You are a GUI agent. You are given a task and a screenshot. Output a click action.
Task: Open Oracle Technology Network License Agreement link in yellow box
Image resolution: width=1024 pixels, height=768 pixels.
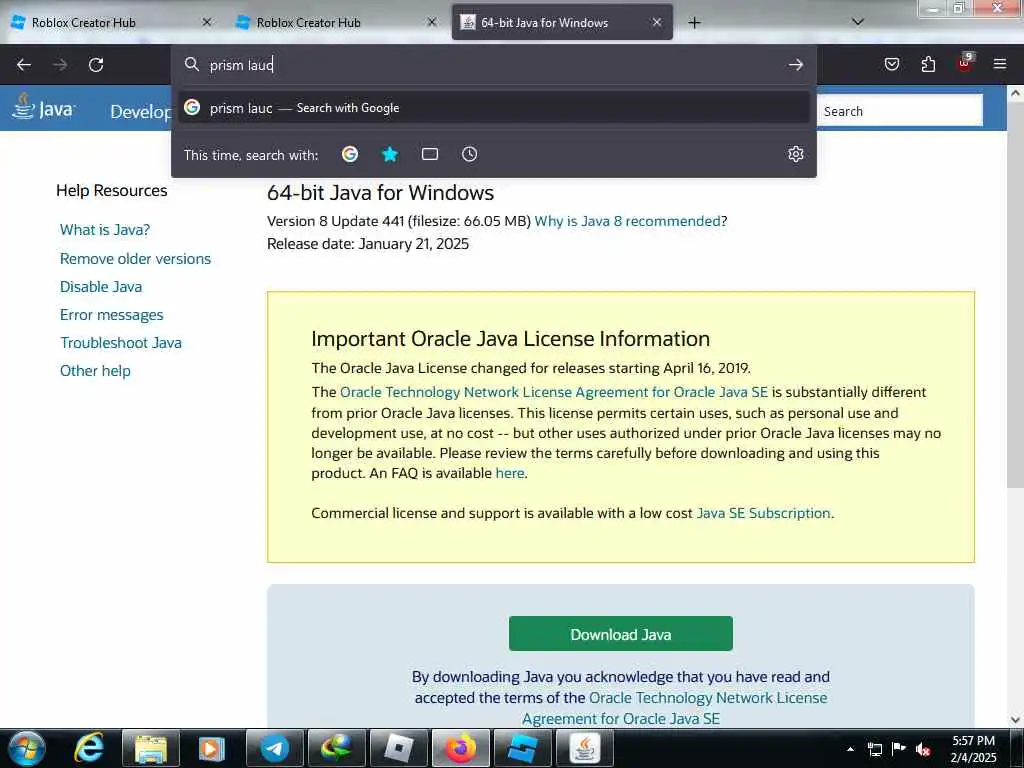[x=554, y=392]
